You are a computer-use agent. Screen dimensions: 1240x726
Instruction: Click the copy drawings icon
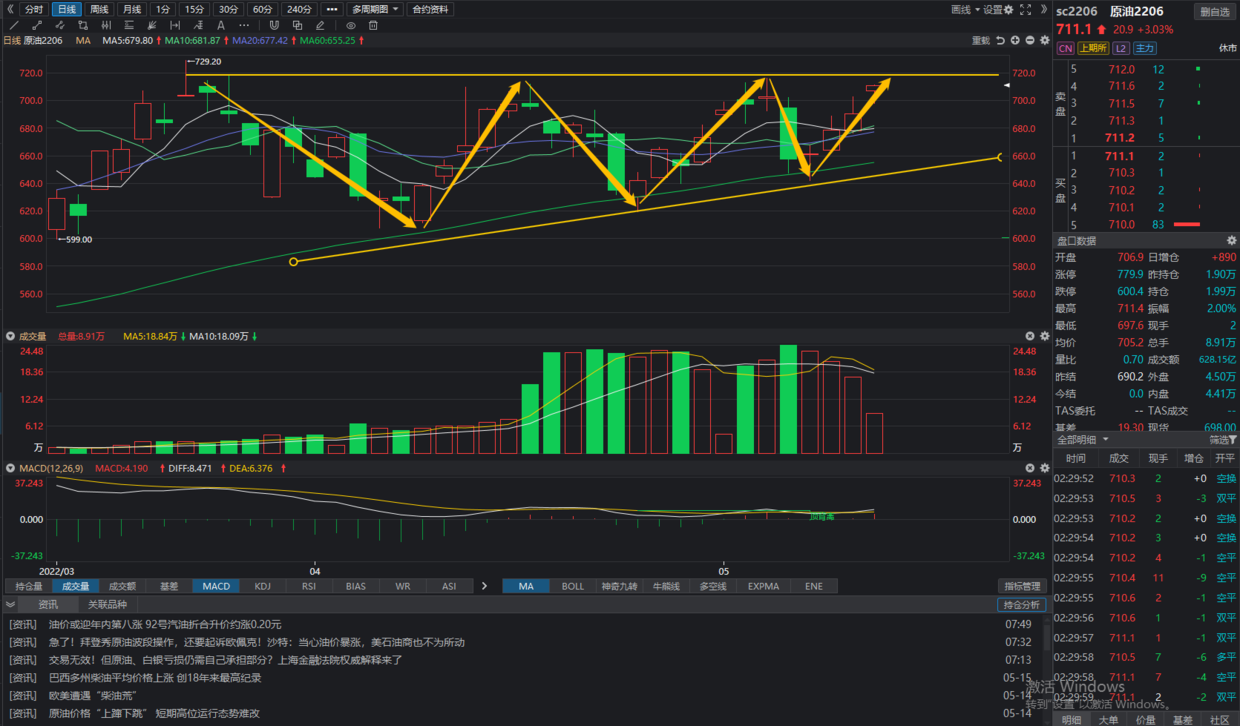[297, 25]
